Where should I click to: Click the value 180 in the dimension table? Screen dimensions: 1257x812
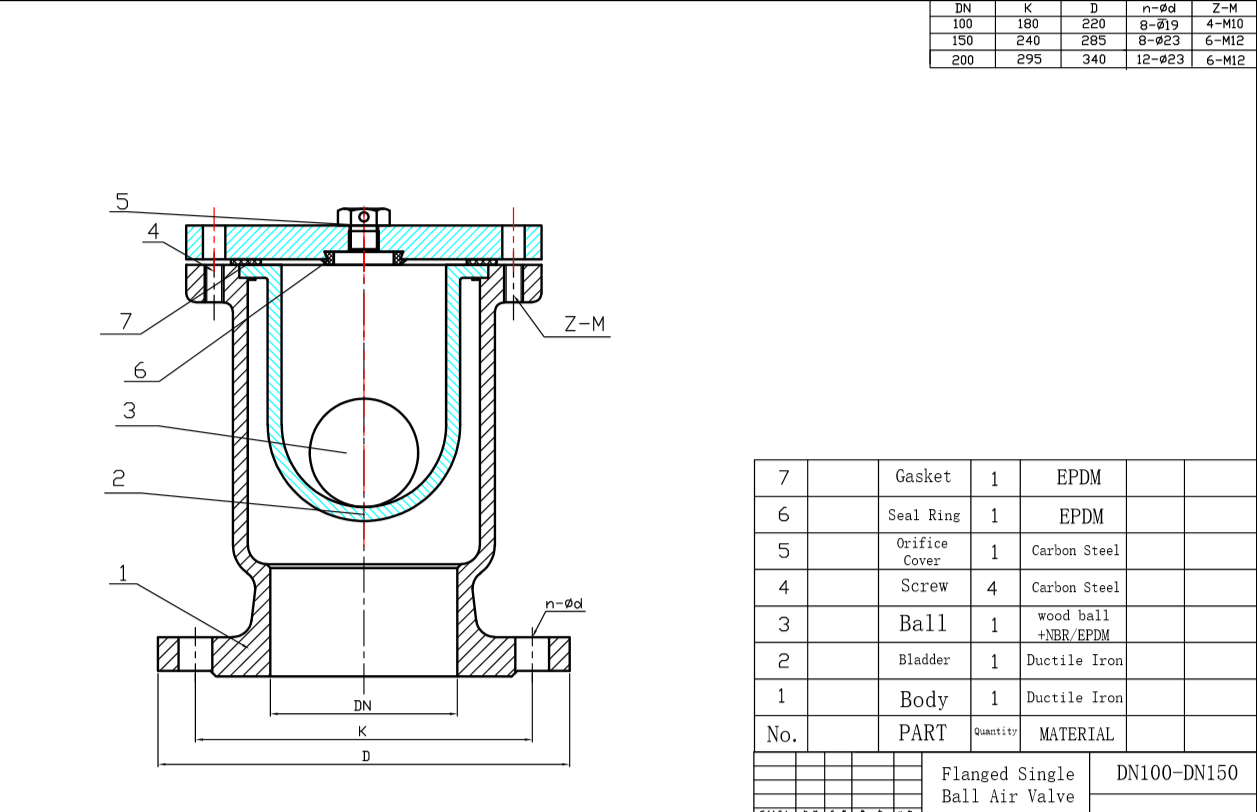point(1027,24)
